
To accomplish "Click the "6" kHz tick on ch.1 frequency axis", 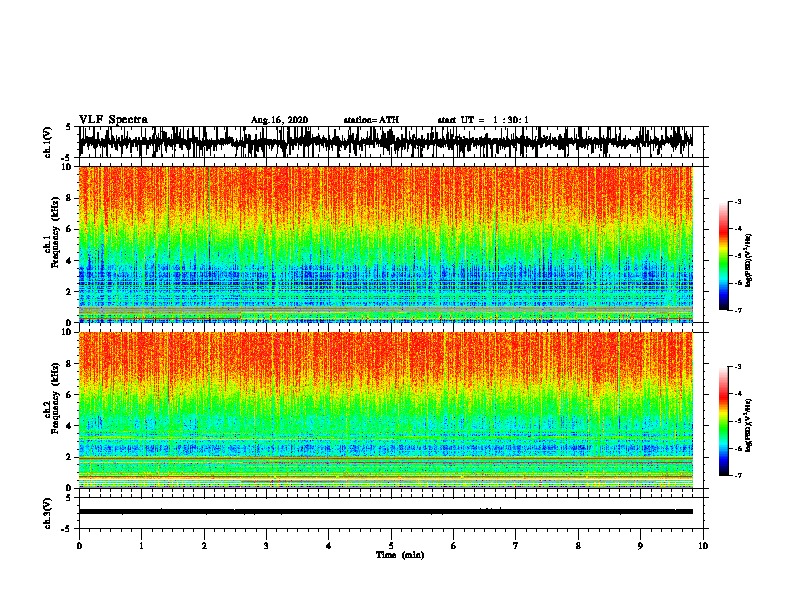I will pos(69,230).
